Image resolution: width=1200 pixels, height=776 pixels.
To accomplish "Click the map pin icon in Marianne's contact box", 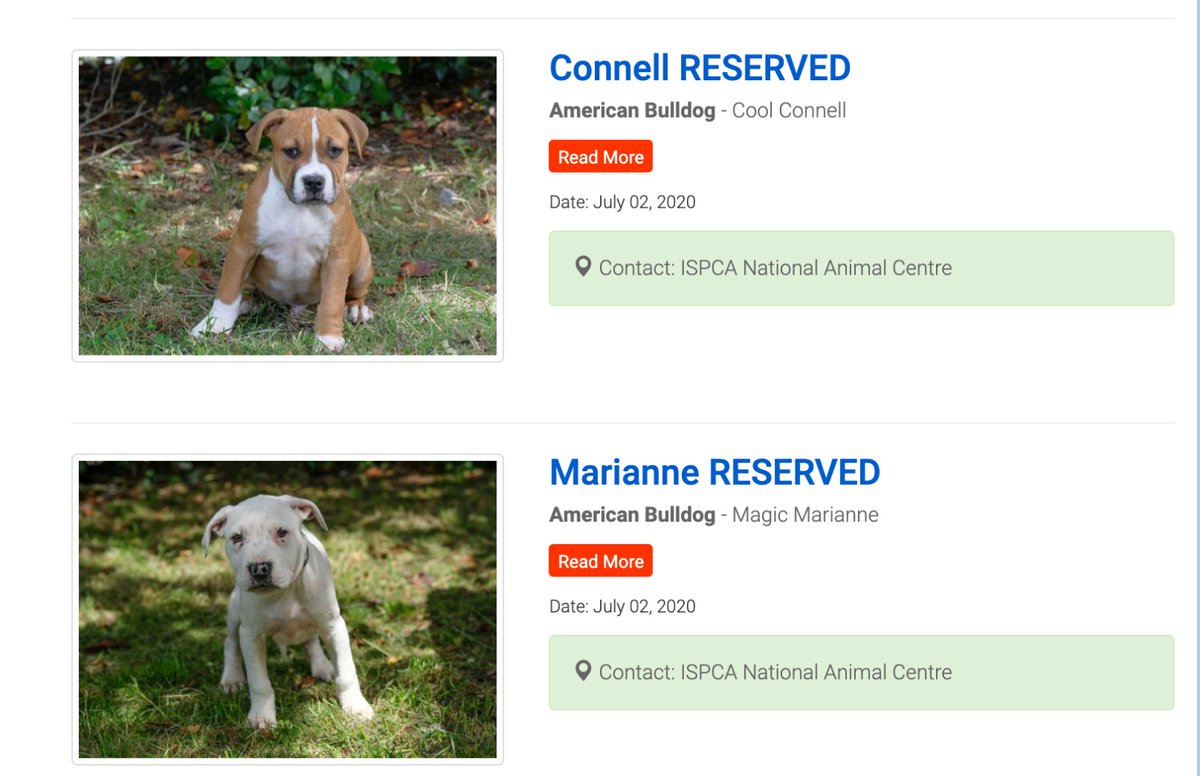I will (x=583, y=671).
